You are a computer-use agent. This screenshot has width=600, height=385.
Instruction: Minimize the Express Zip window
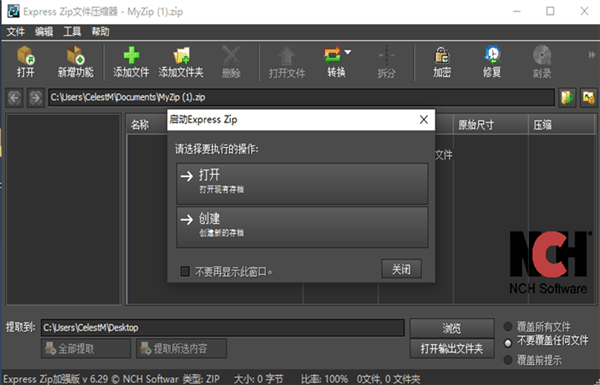tap(517, 11)
